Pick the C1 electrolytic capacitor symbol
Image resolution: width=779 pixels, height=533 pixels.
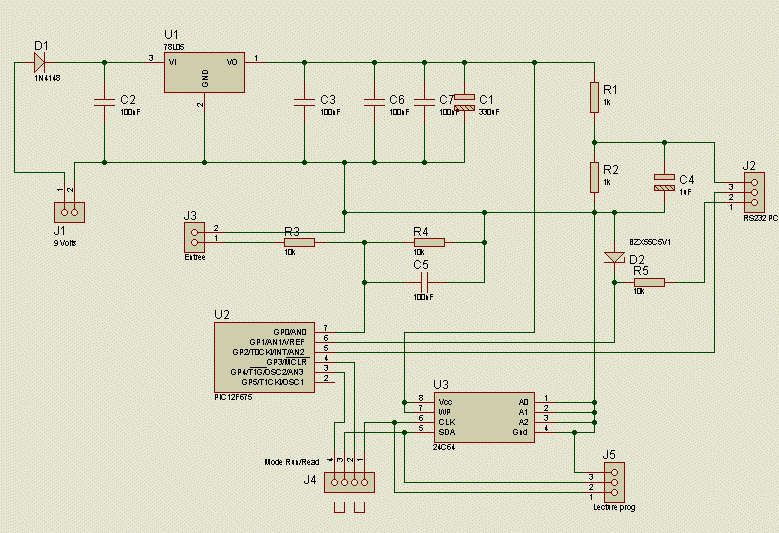tap(465, 102)
